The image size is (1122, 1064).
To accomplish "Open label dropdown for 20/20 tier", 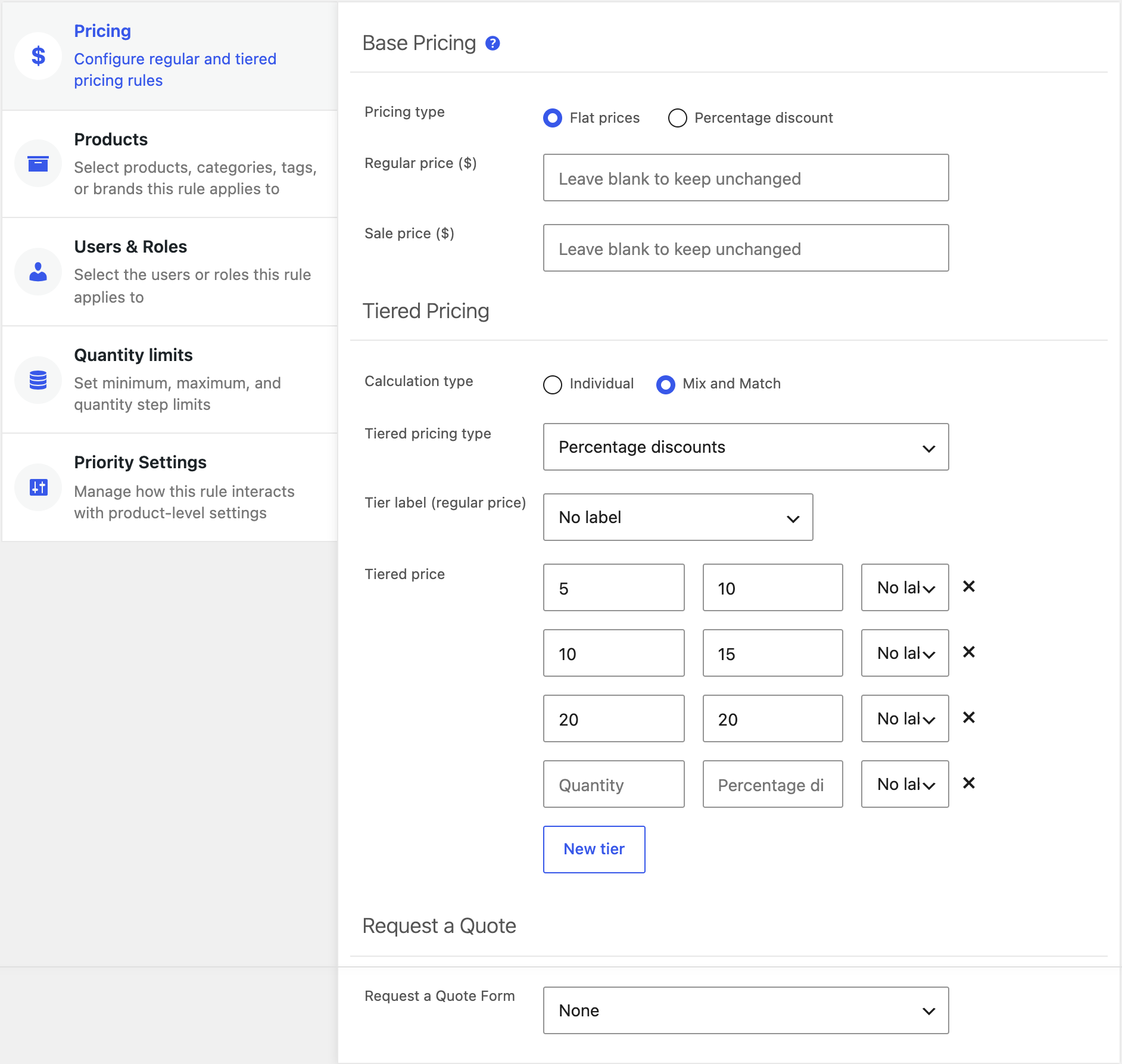I will point(905,718).
